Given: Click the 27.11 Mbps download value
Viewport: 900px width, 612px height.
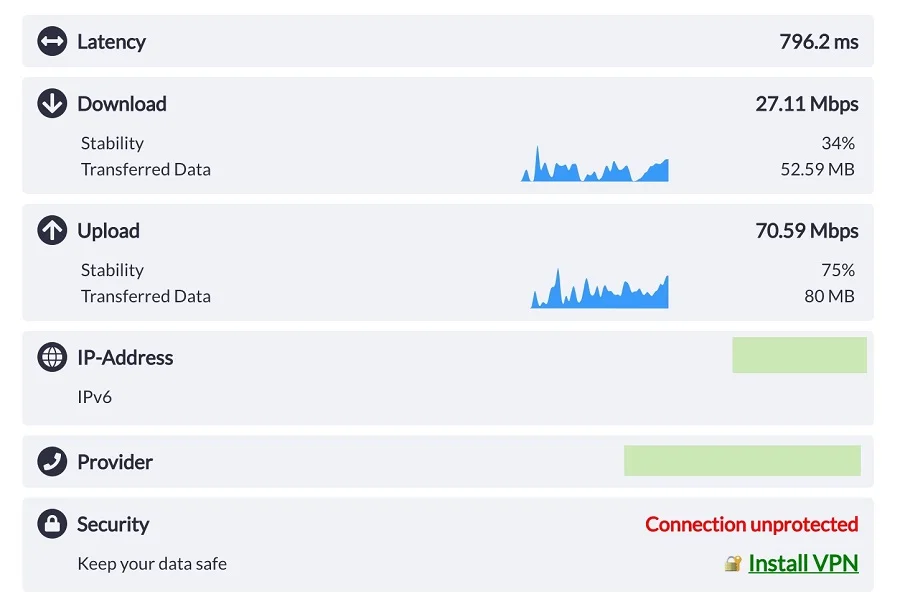Looking at the screenshot, I should pyautogui.click(x=807, y=104).
